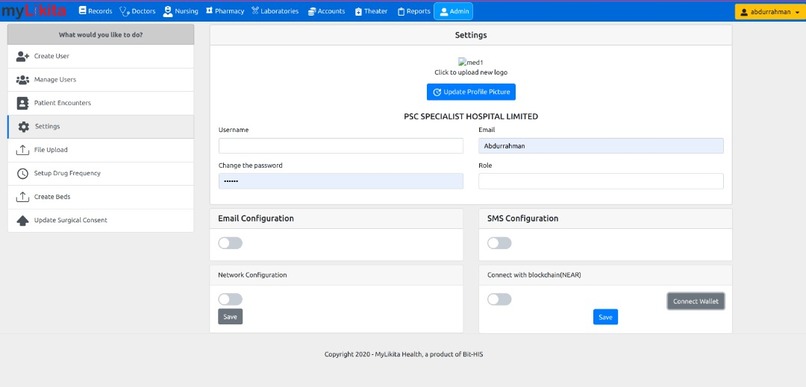Open the Records menu

point(95,11)
